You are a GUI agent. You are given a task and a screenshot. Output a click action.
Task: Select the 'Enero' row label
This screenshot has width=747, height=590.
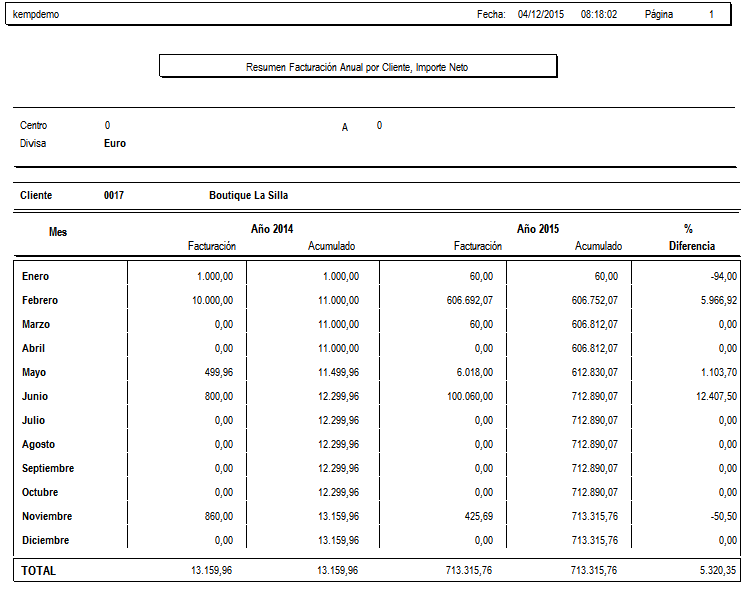click(x=35, y=276)
